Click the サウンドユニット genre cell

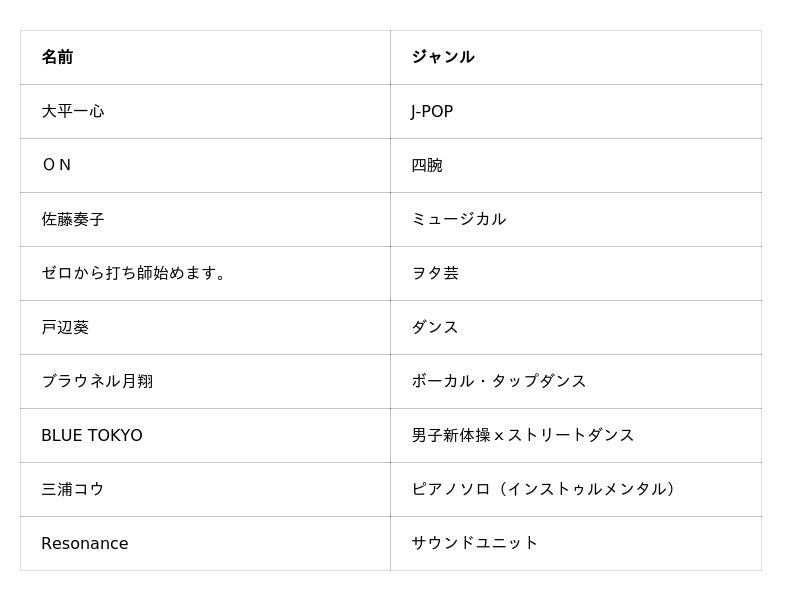(474, 543)
